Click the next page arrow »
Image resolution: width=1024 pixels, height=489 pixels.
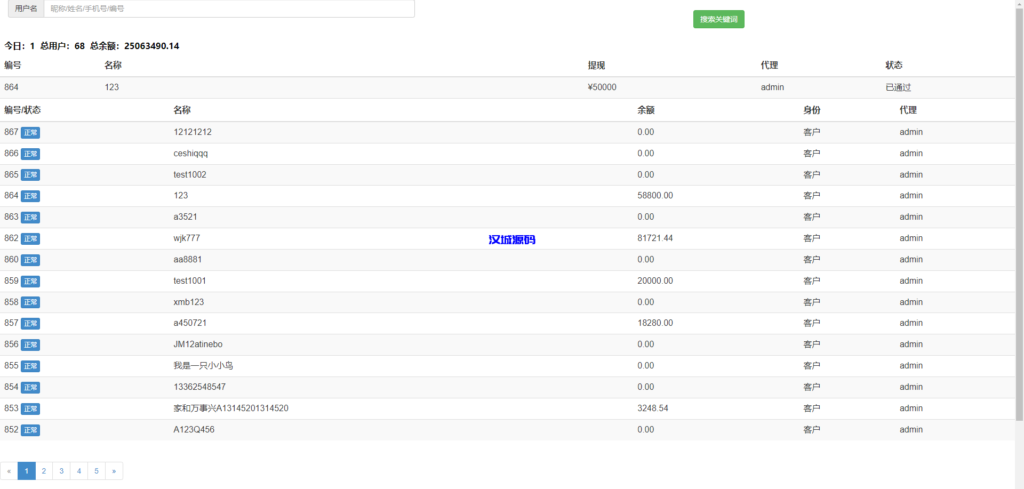pyautogui.click(x=114, y=470)
